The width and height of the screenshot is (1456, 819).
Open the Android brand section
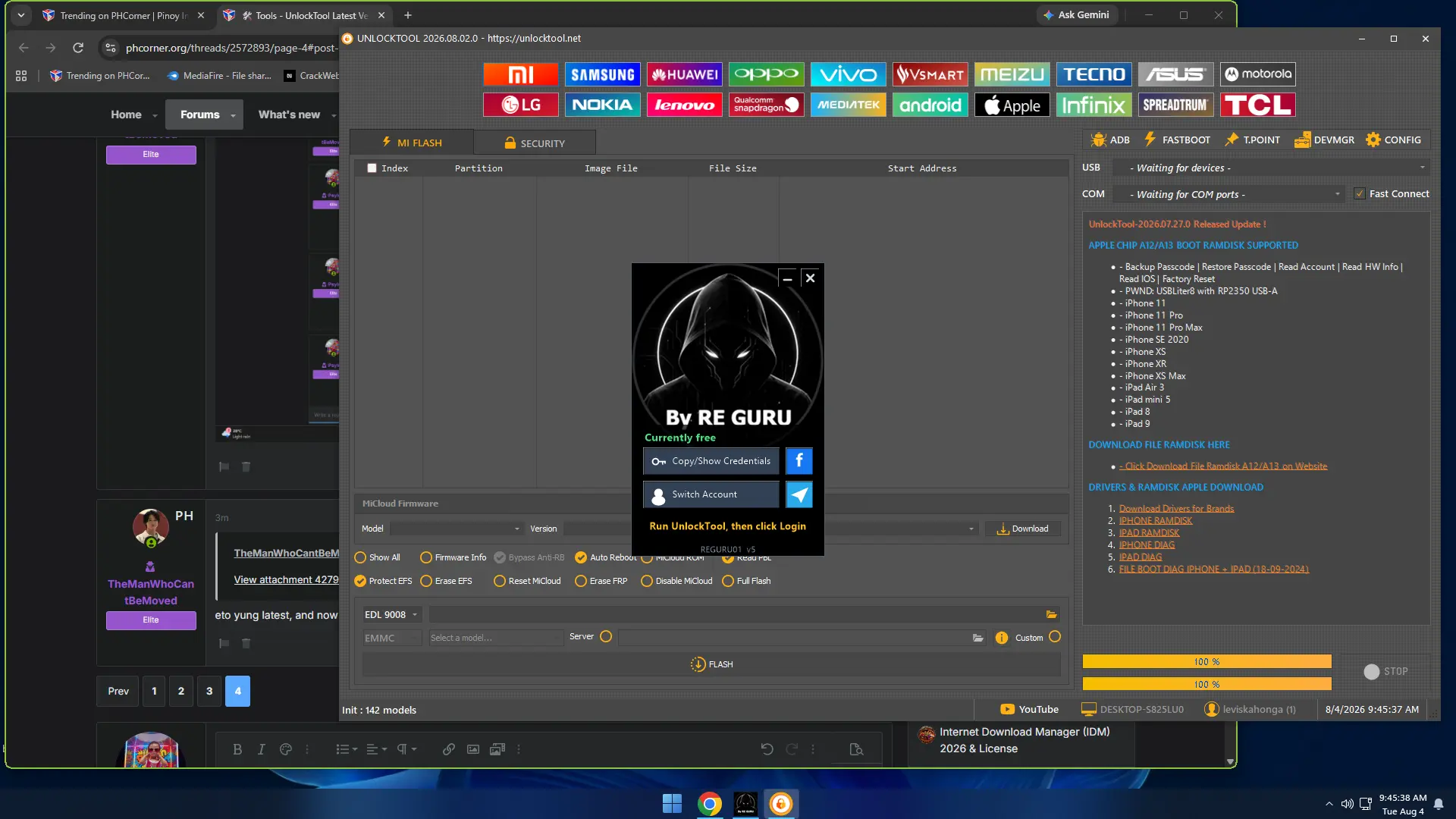point(930,105)
